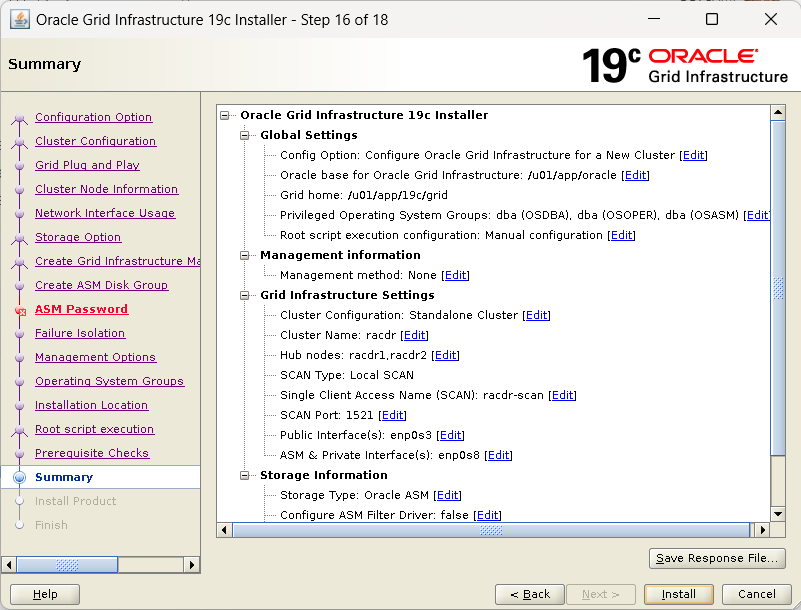The height and width of the screenshot is (610, 801).
Task: Collapse the Oracle Grid Infrastructure 19c Installer root node
Action: pyautogui.click(x=225, y=115)
